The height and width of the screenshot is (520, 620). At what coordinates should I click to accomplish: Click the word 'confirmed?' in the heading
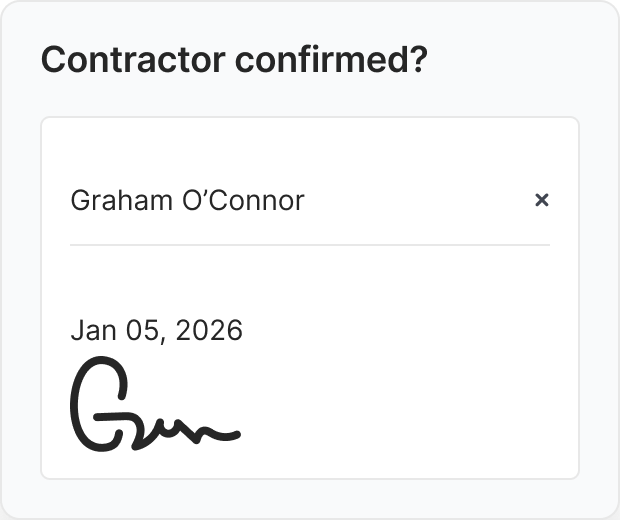332,61
